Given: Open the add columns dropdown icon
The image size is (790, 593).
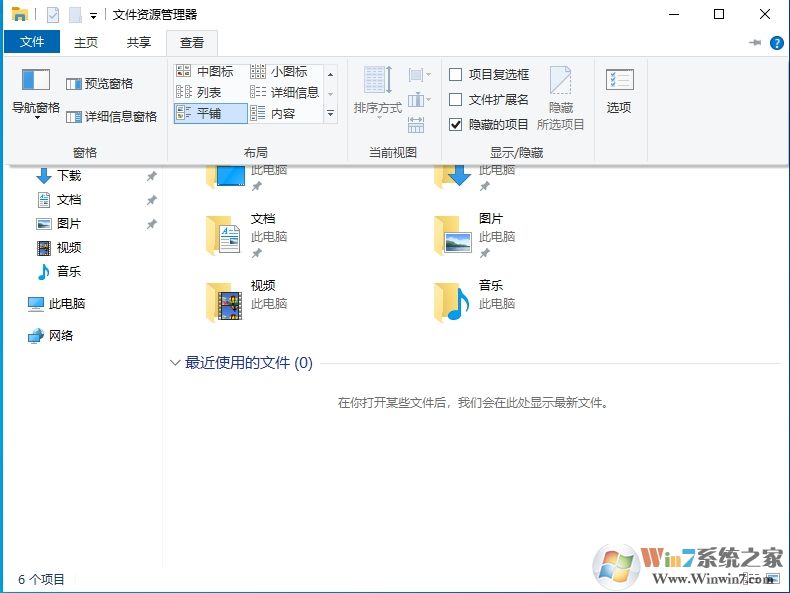Looking at the screenshot, I should coord(420,100).
